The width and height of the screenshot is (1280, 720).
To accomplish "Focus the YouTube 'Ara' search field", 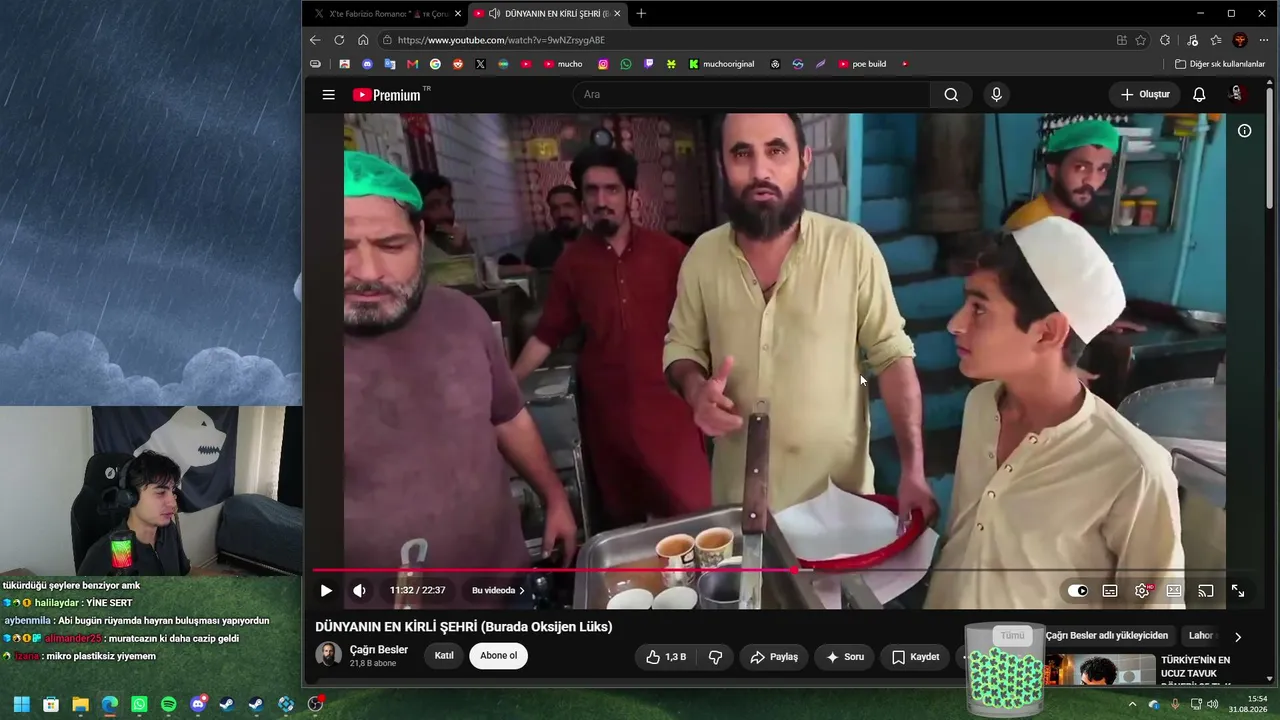I will pyautogui.click(x=752, y=95).
